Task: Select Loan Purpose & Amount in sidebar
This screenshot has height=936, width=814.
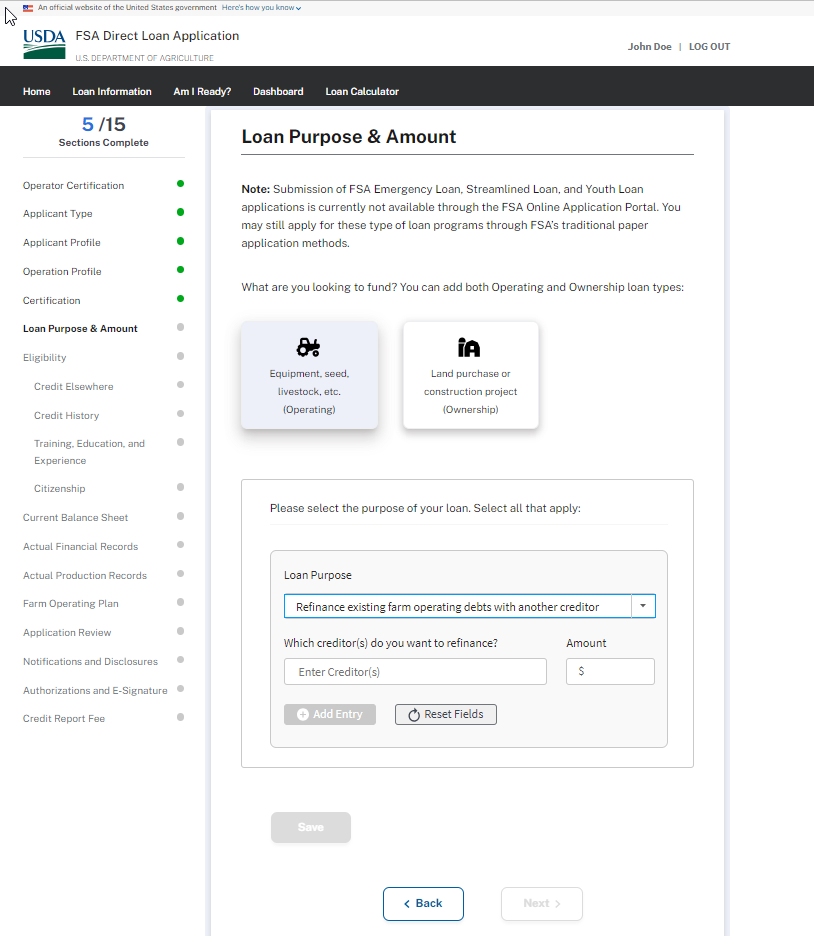Action: click(x=80, y=329)
